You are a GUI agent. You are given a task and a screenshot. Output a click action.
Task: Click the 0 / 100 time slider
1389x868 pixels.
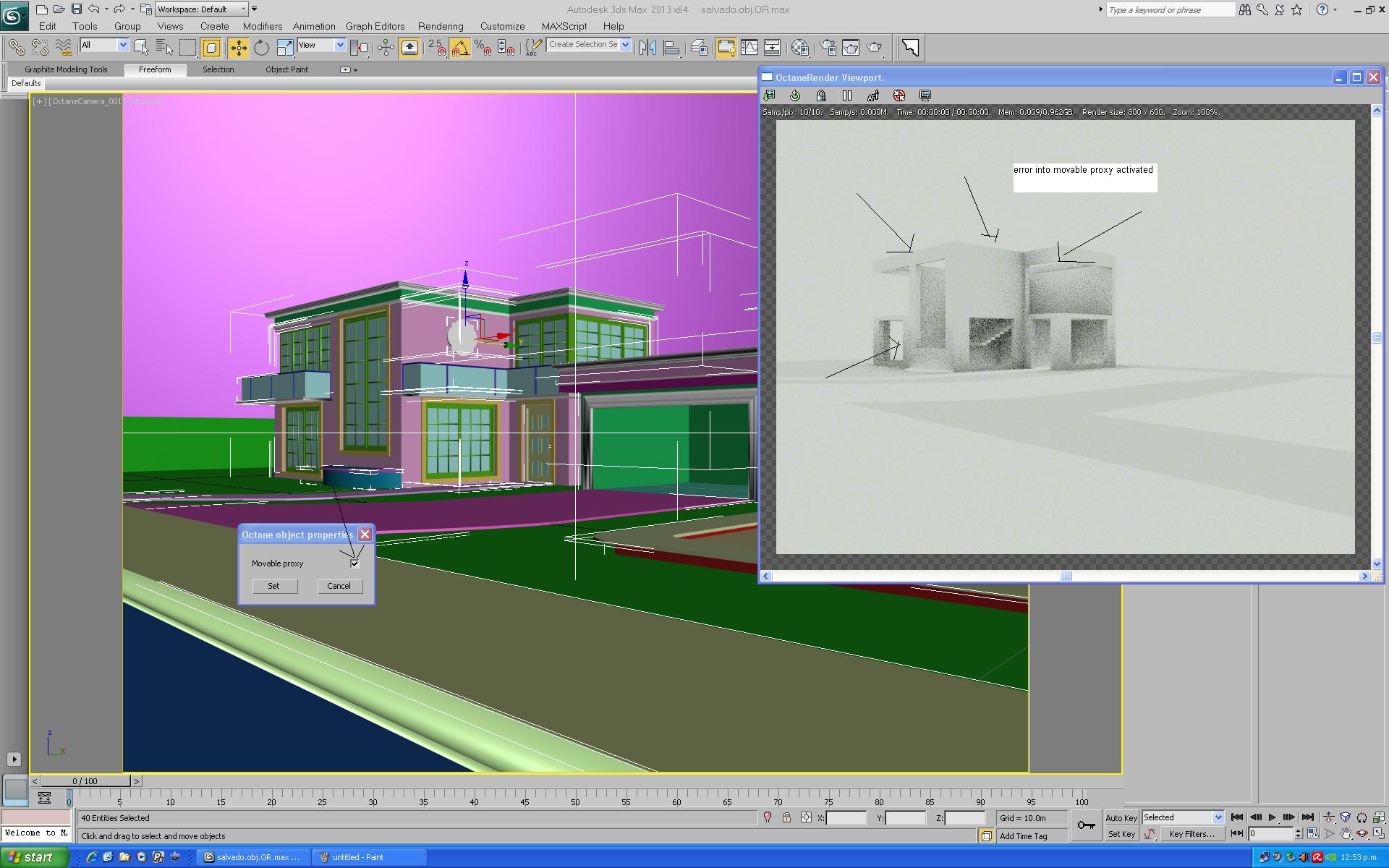pyautogui.click(x=85, y=781)
